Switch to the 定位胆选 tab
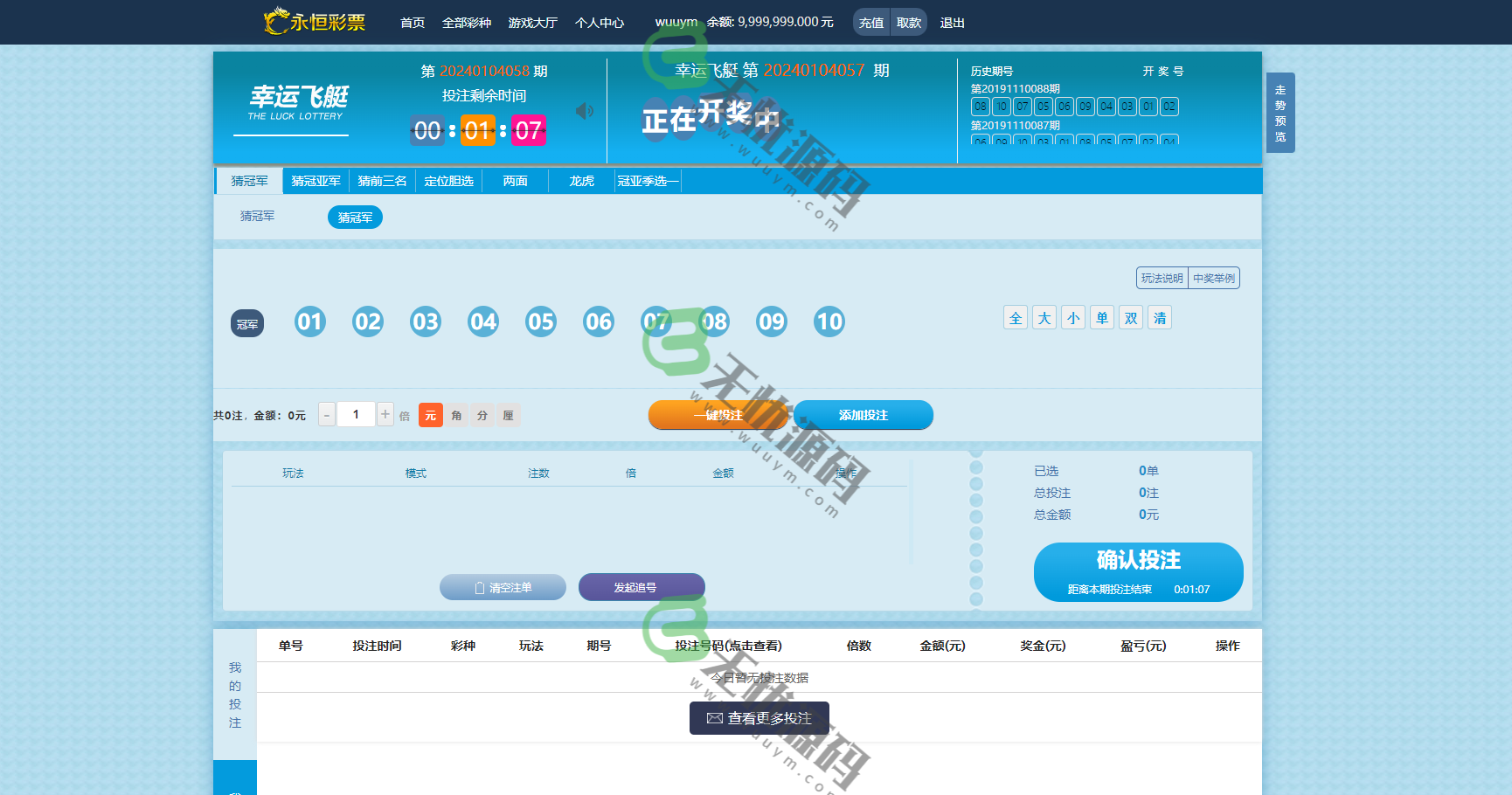This screenshot has height=795, width=1512. point(449,181)
